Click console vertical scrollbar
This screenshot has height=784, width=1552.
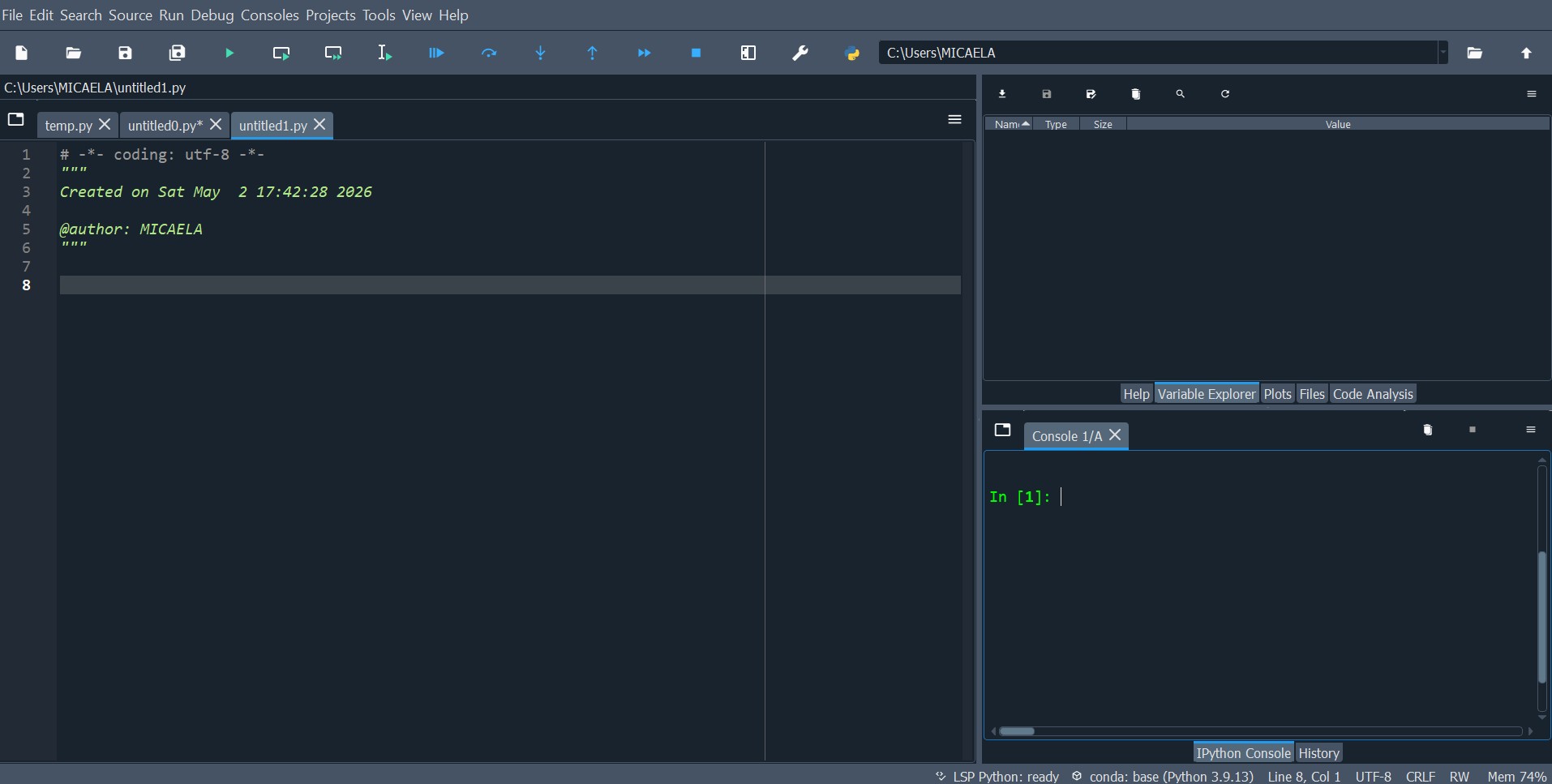click(x=1542, y=617)
